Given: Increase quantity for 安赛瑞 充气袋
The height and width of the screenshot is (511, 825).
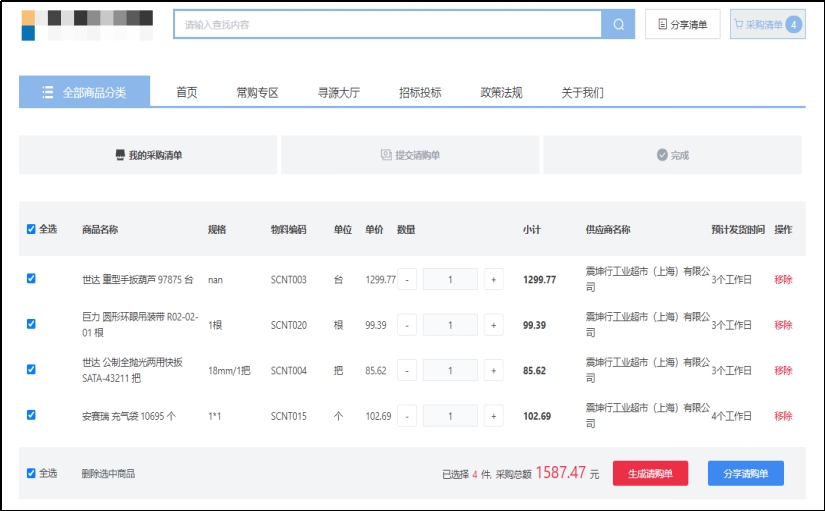Looking at the screenshot, I should pyautogui.click(x=493, y=416).
